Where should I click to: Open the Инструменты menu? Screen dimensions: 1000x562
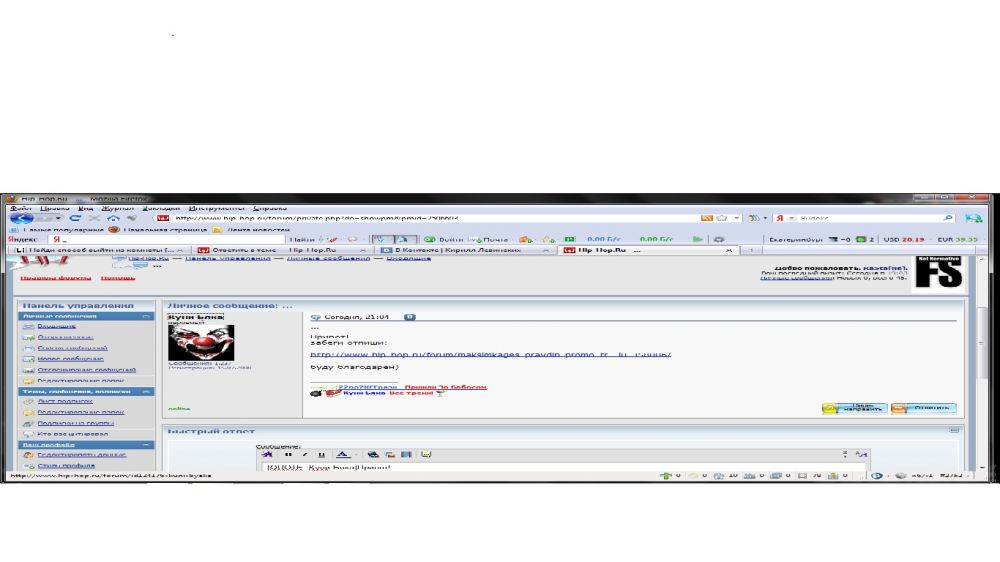tap(216, 208)
